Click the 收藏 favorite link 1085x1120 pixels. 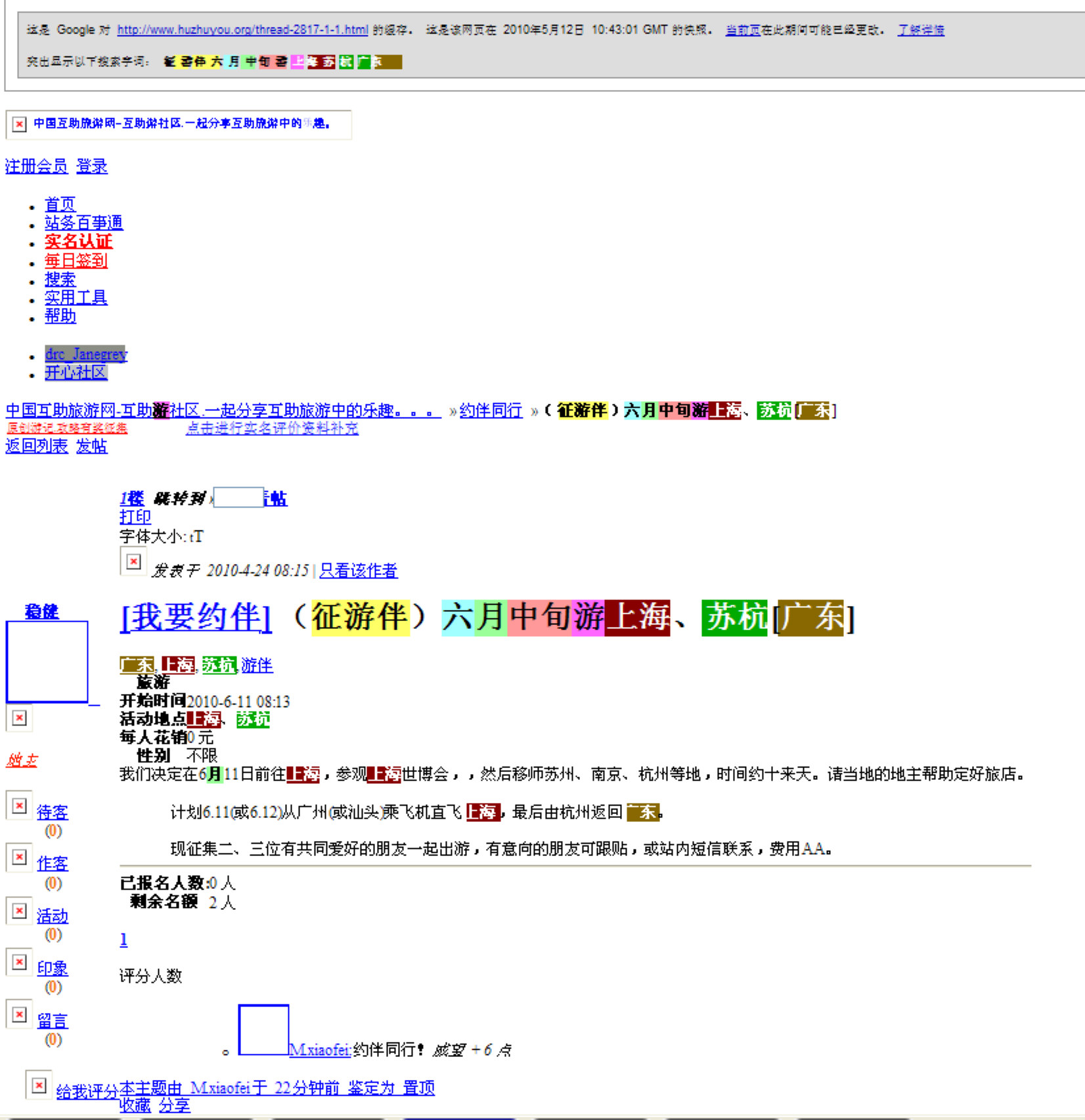(x=135, y=1106)
